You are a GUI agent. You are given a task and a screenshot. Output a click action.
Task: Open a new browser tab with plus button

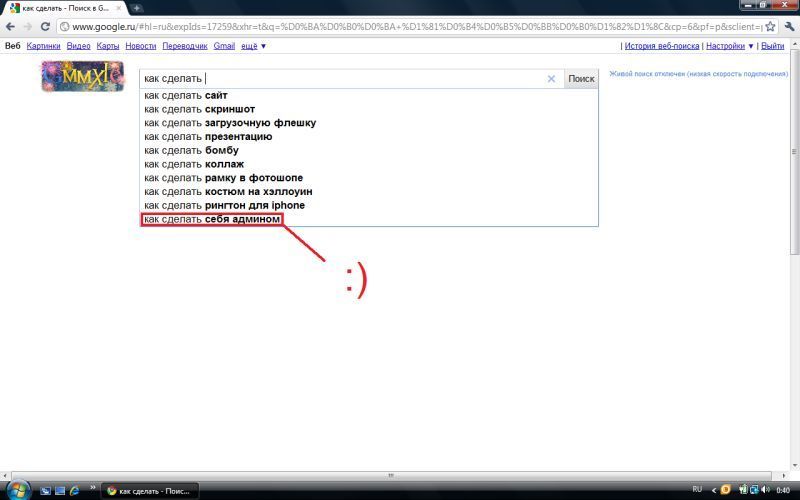point(137,8)
